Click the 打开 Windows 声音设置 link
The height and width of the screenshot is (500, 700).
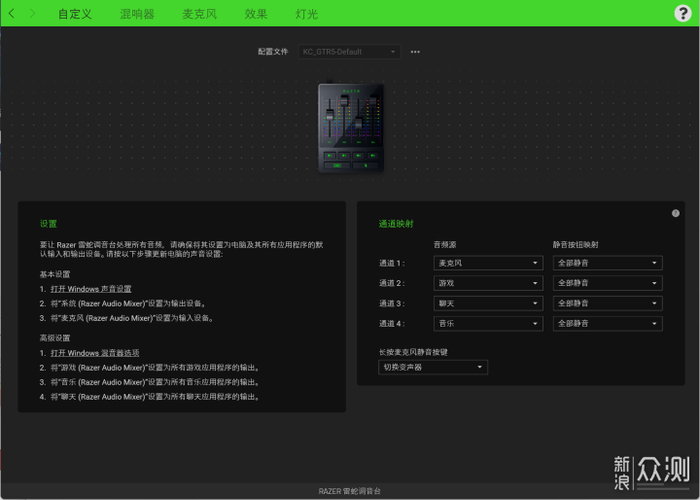click(x=91, y=289)
